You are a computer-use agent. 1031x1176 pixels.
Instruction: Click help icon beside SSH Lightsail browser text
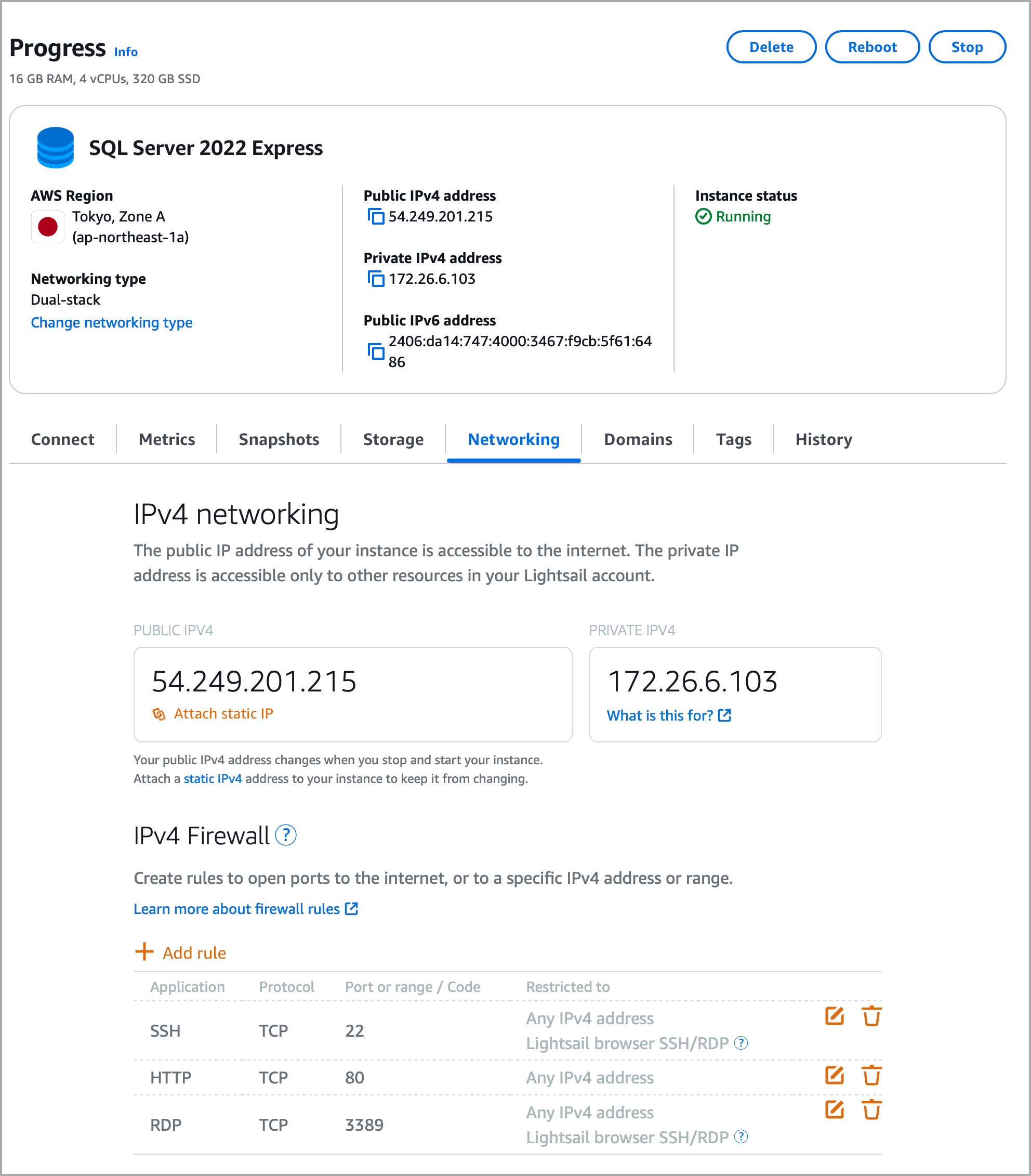(x=741, y=1042)
